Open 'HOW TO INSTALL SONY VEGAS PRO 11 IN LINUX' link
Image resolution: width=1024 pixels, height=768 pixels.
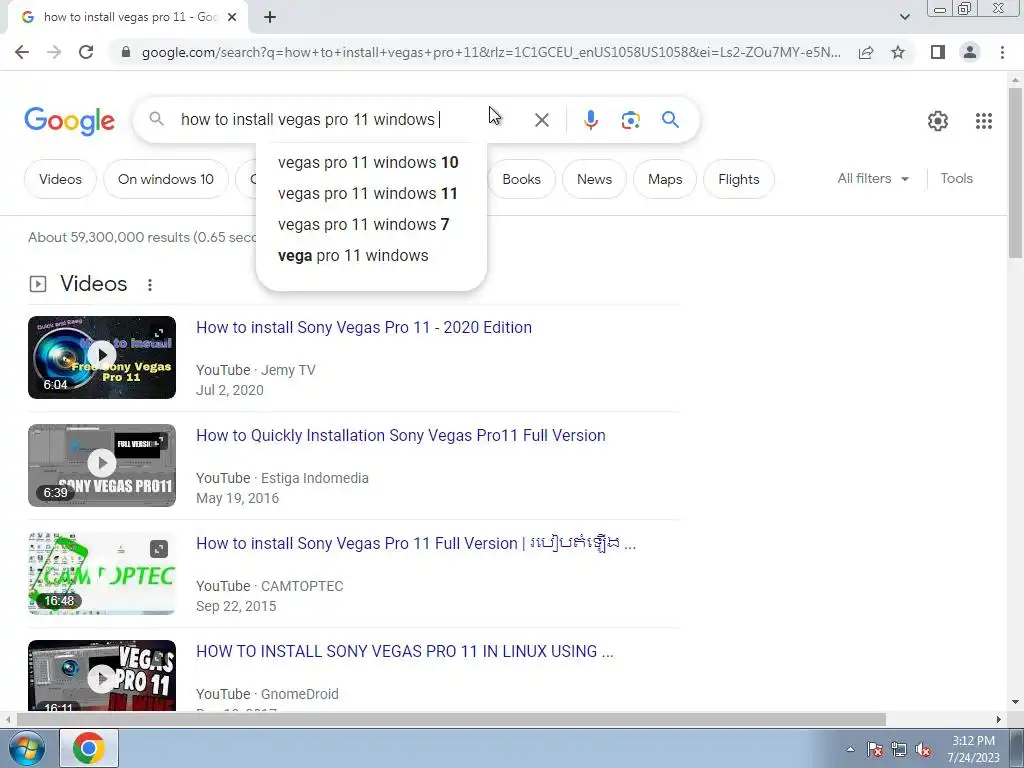[x=404, y=652]
